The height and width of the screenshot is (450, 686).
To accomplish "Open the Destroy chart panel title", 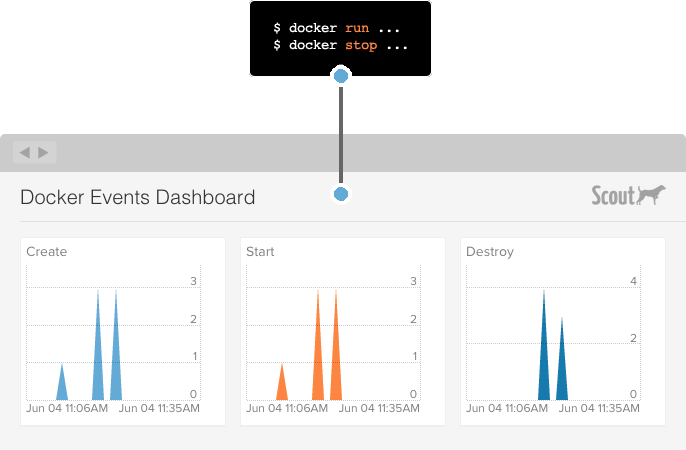I will pyautogui.click(x=490, y=252).
